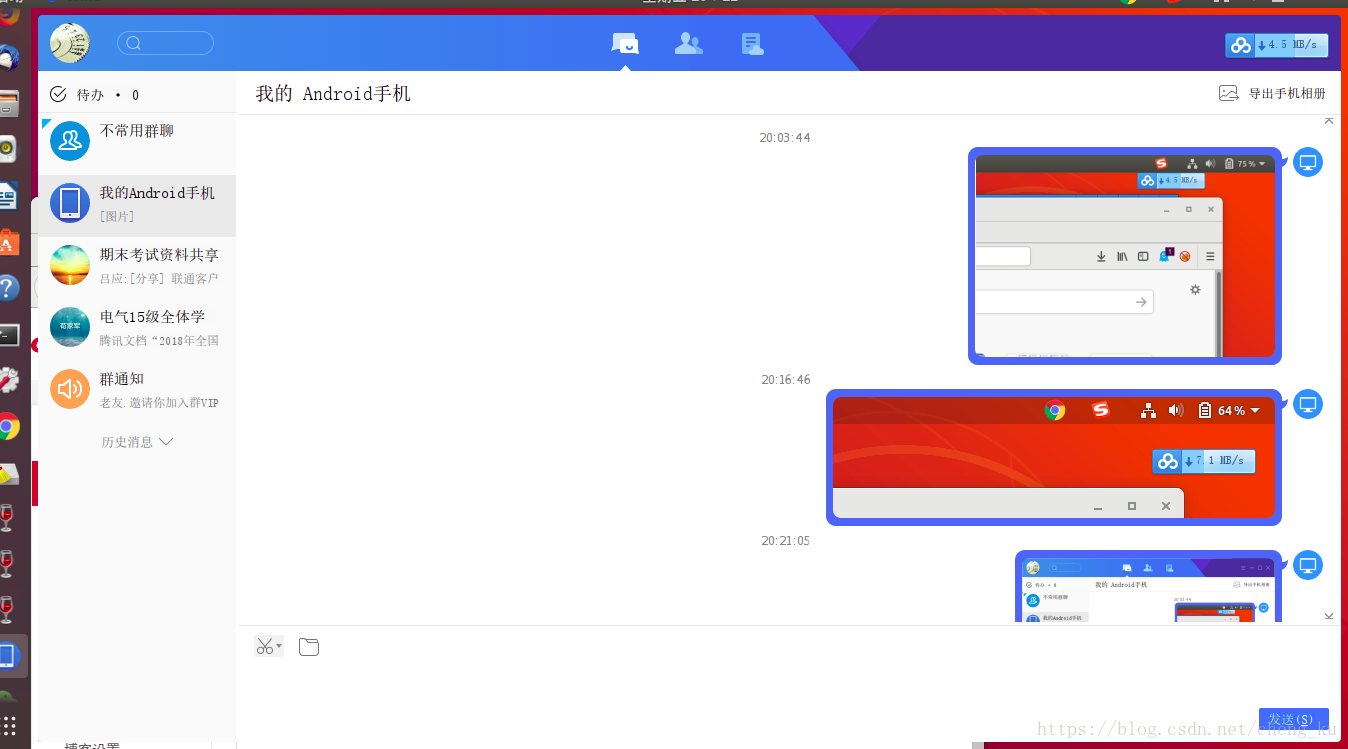Switch to the Contacts tab

click(x=688, y=43)
